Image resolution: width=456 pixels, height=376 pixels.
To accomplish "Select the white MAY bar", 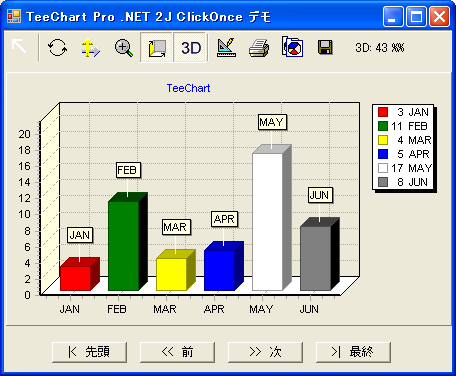I will click(267, 222).
